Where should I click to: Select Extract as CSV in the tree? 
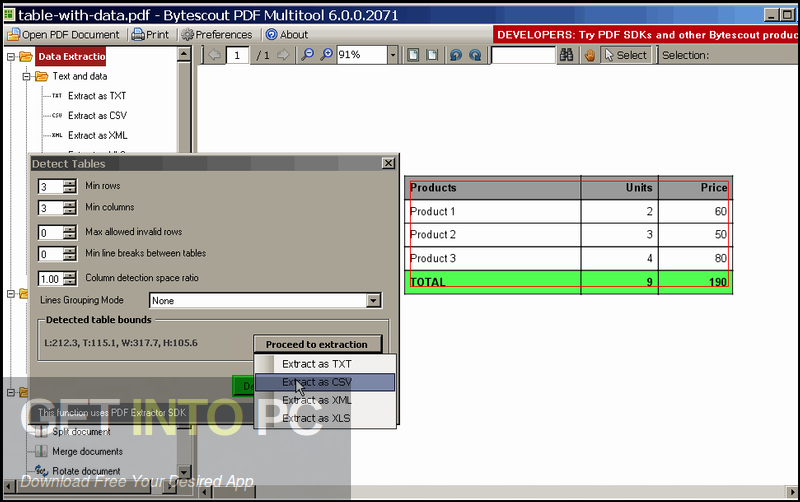click(x=97, y=116)
